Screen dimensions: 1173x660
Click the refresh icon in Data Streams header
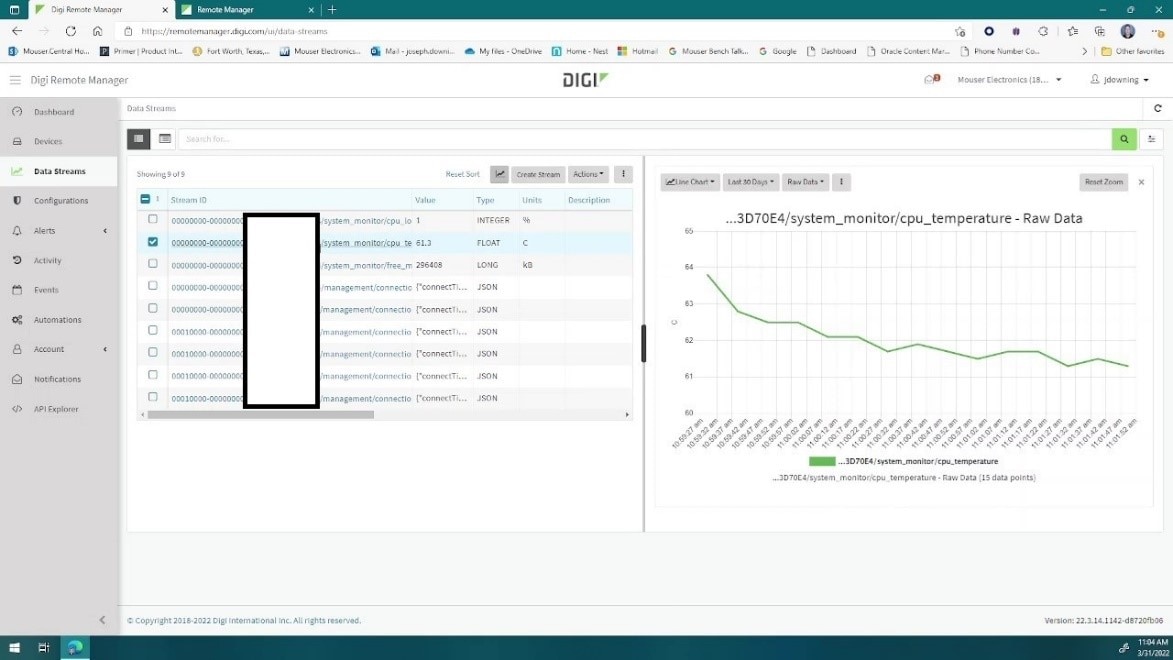coord(1158,108)
